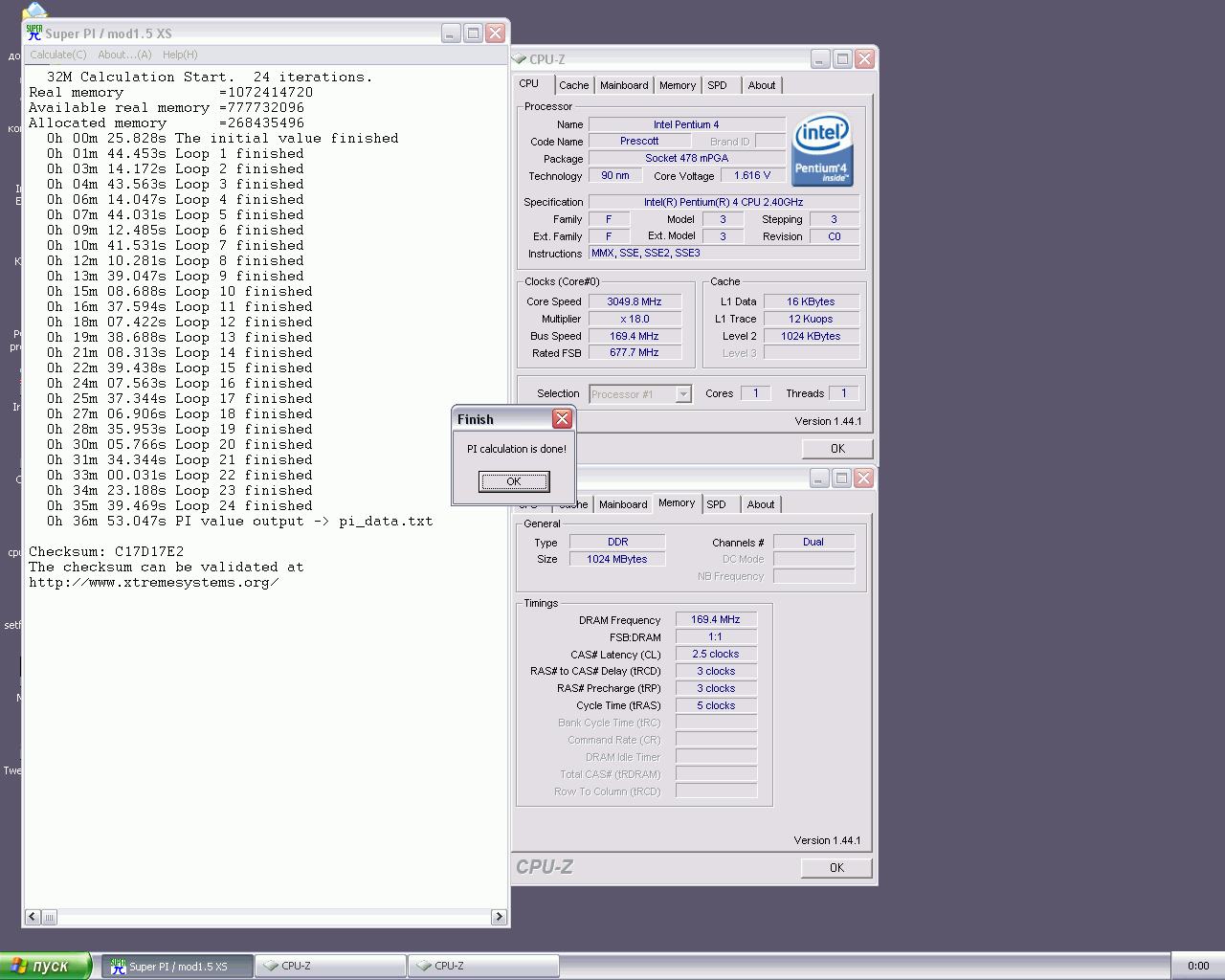This screenshot has width=1225, height=980.
Task: Click the FSB:DRAM value 1:1
Action: click(716, 636)
